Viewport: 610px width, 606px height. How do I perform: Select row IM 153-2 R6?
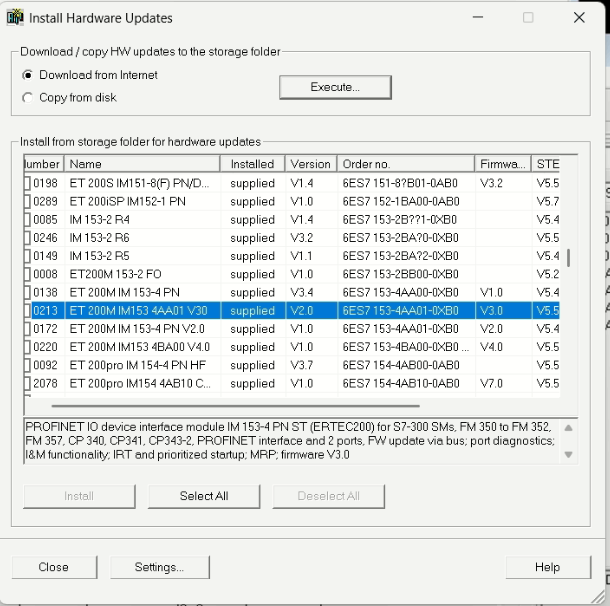292,238
